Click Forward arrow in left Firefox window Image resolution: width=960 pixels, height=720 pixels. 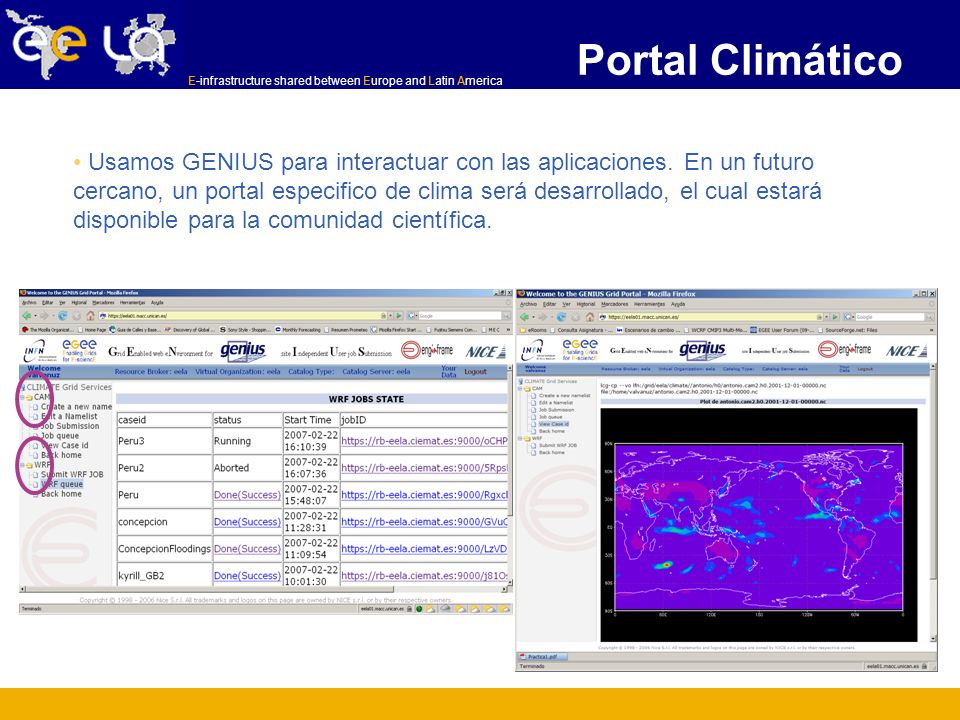pos(44,316)
